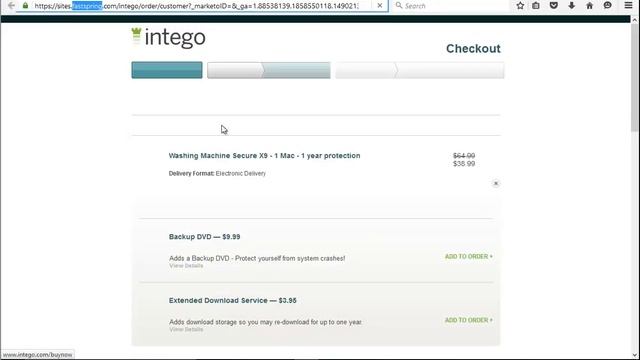Click the scrollbar down arrow
Viewport: 640px width, 360px height.
[x=634, y=355]
